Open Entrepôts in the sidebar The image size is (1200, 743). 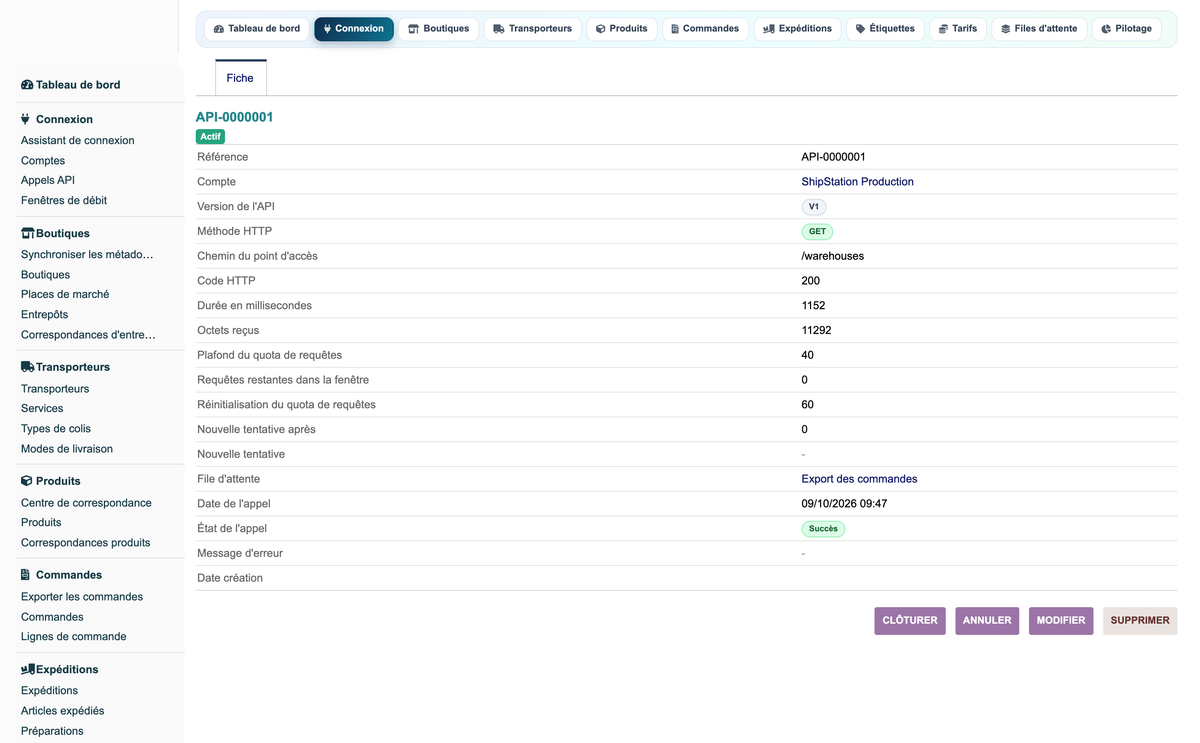click(45, 315)
